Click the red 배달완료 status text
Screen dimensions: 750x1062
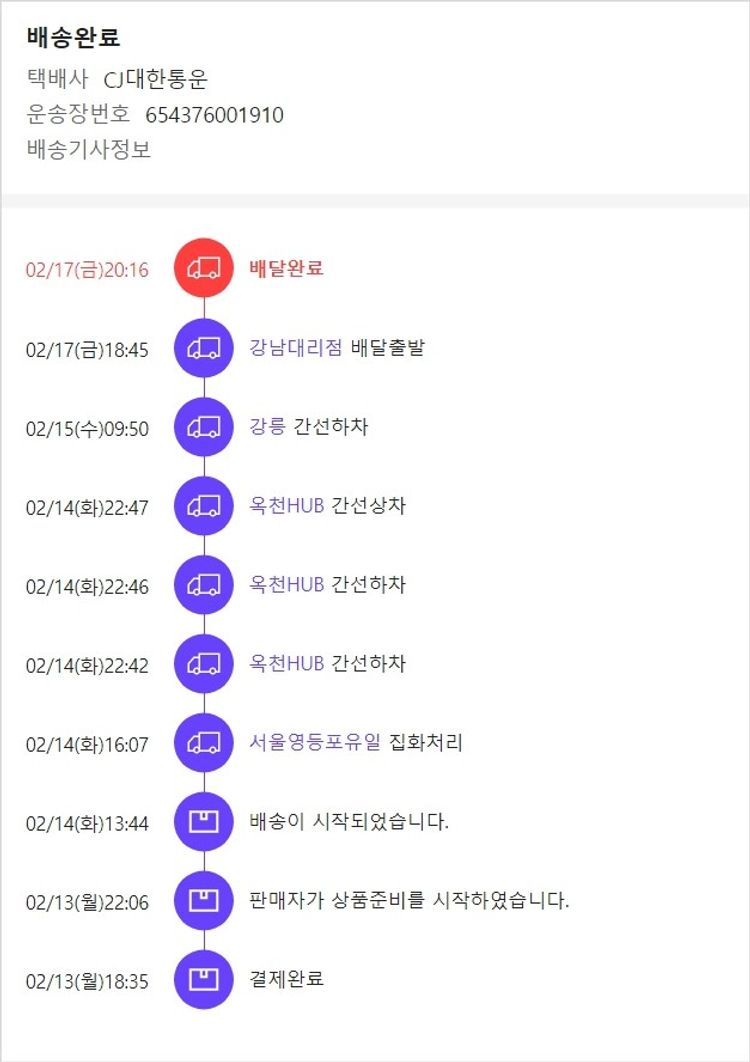tap(286, 268)
